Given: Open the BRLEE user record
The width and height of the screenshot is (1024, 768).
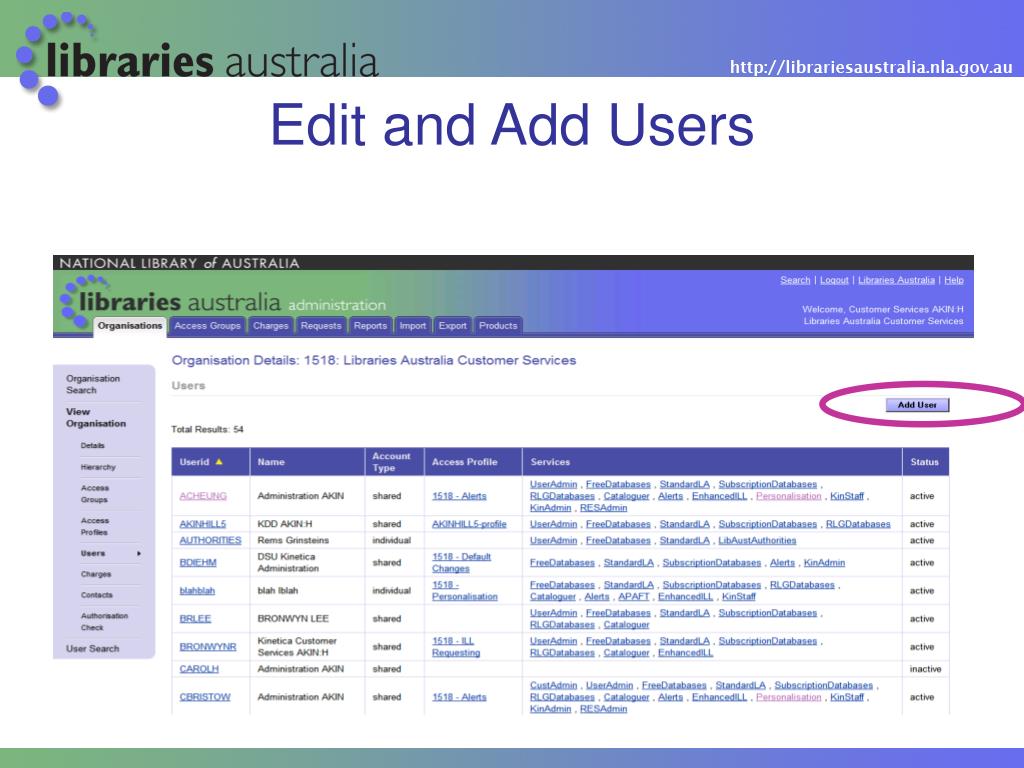Looking at the screenshot, I should point(195,618).
